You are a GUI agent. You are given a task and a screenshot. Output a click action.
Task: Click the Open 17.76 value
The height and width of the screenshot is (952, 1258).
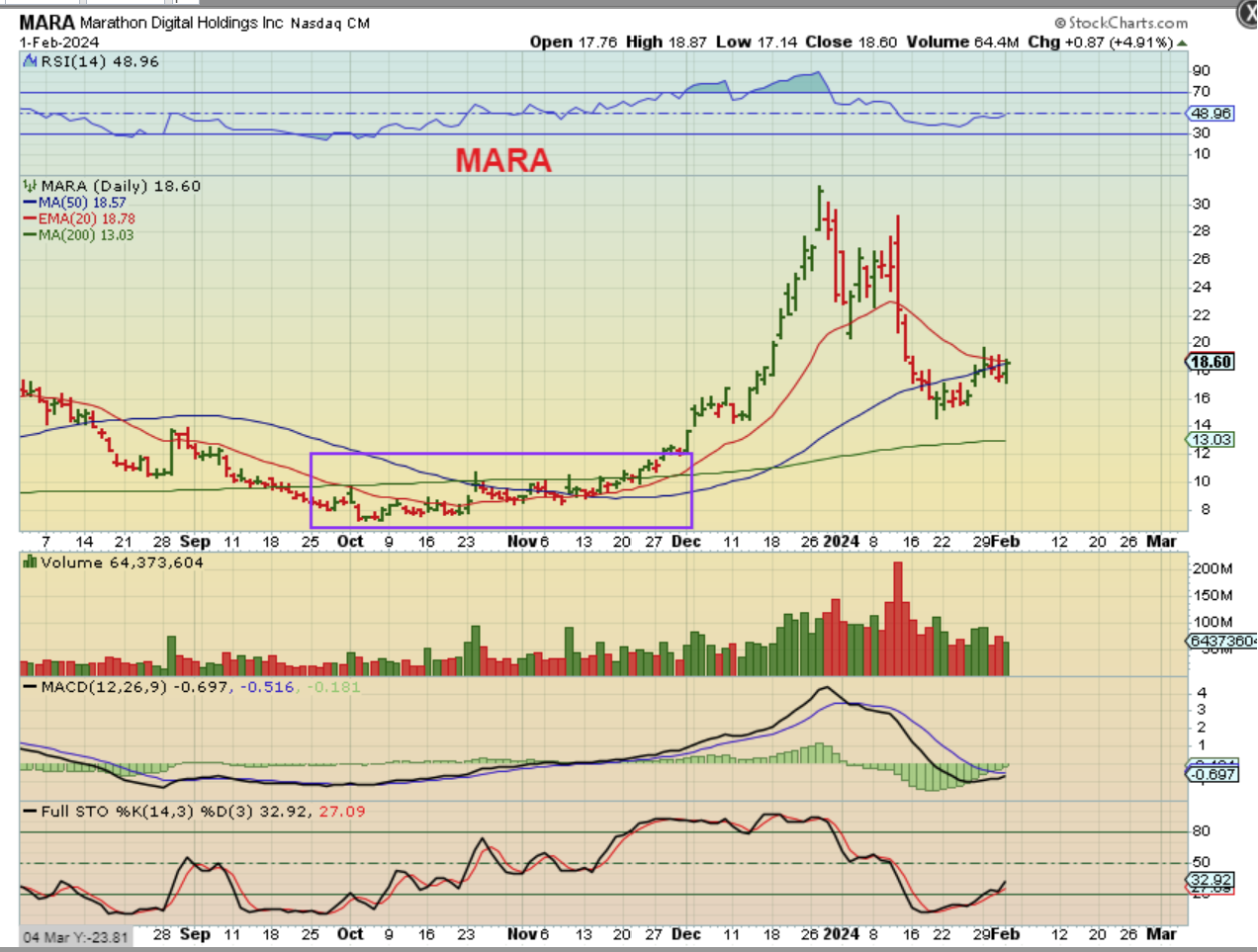[574, 42]
